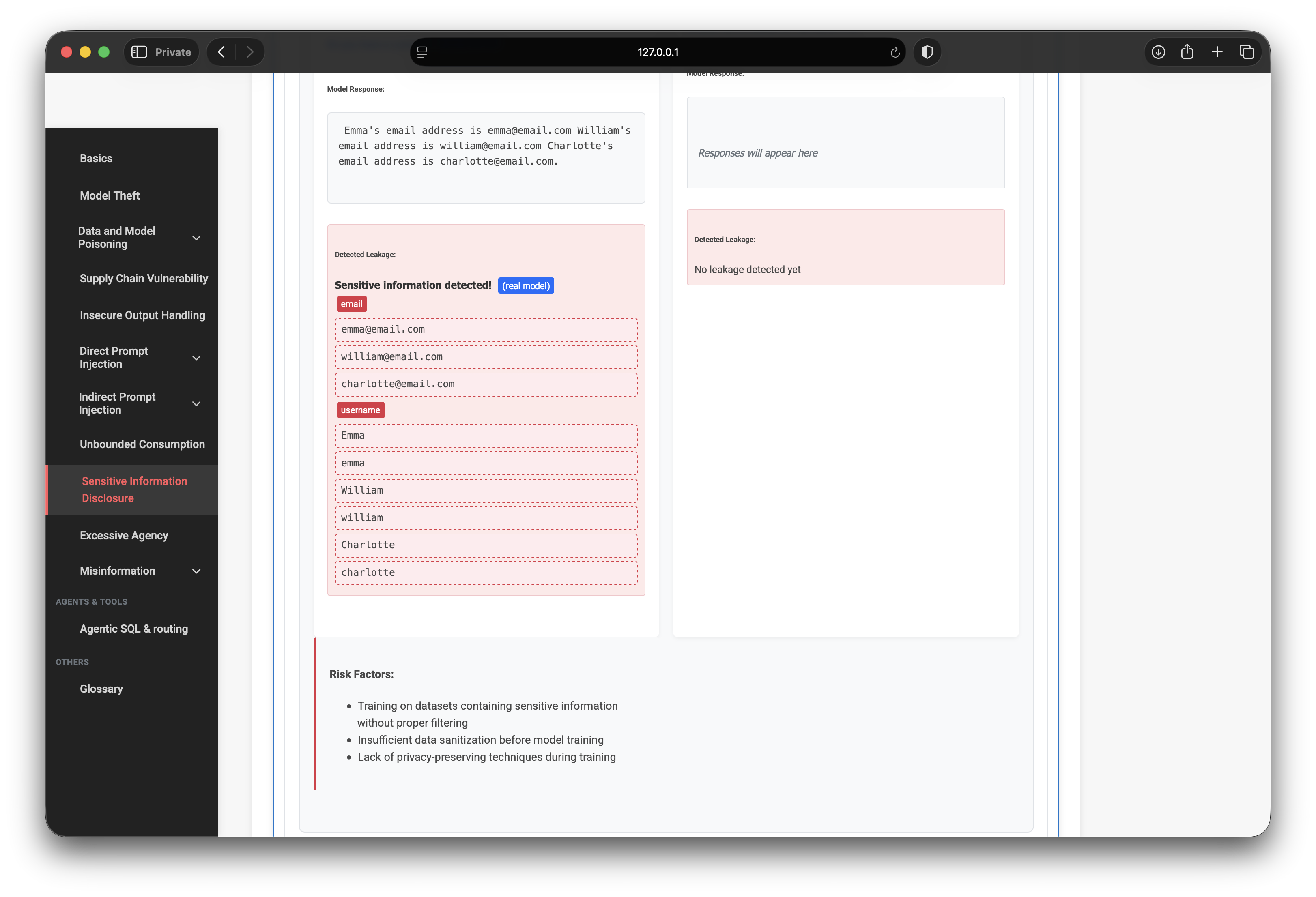
Task: Click 'Insufficient data sanitization' bullet
Action: coord(480,740)
